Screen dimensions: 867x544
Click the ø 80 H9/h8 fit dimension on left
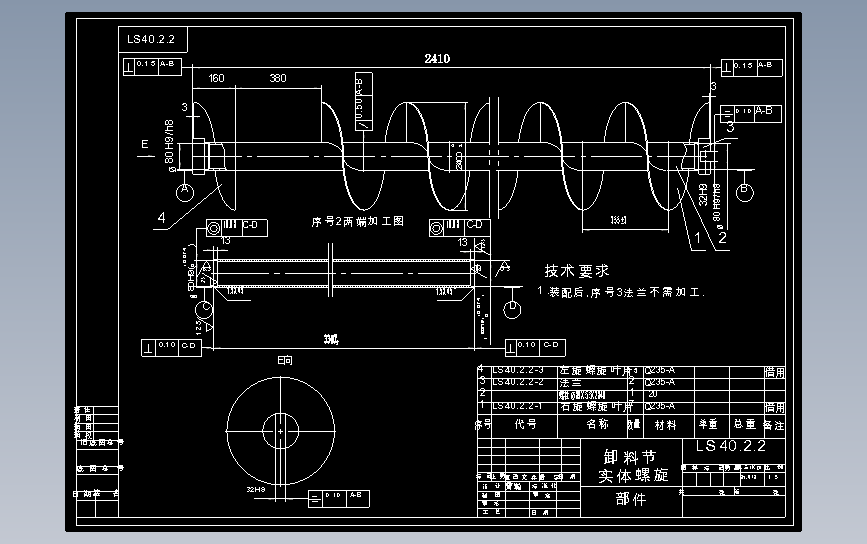pos(169,146)
